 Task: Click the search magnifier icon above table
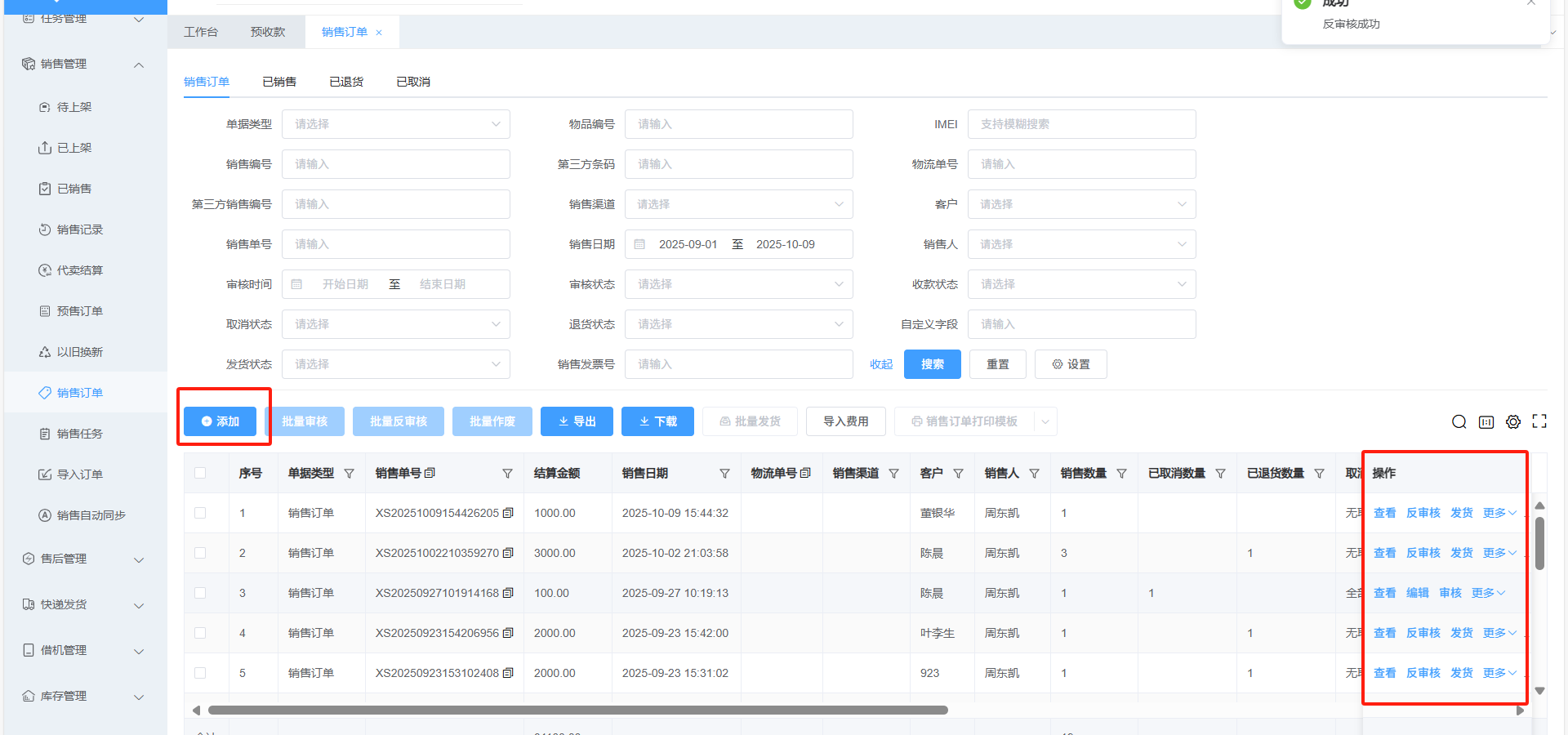pos(1459,421)
